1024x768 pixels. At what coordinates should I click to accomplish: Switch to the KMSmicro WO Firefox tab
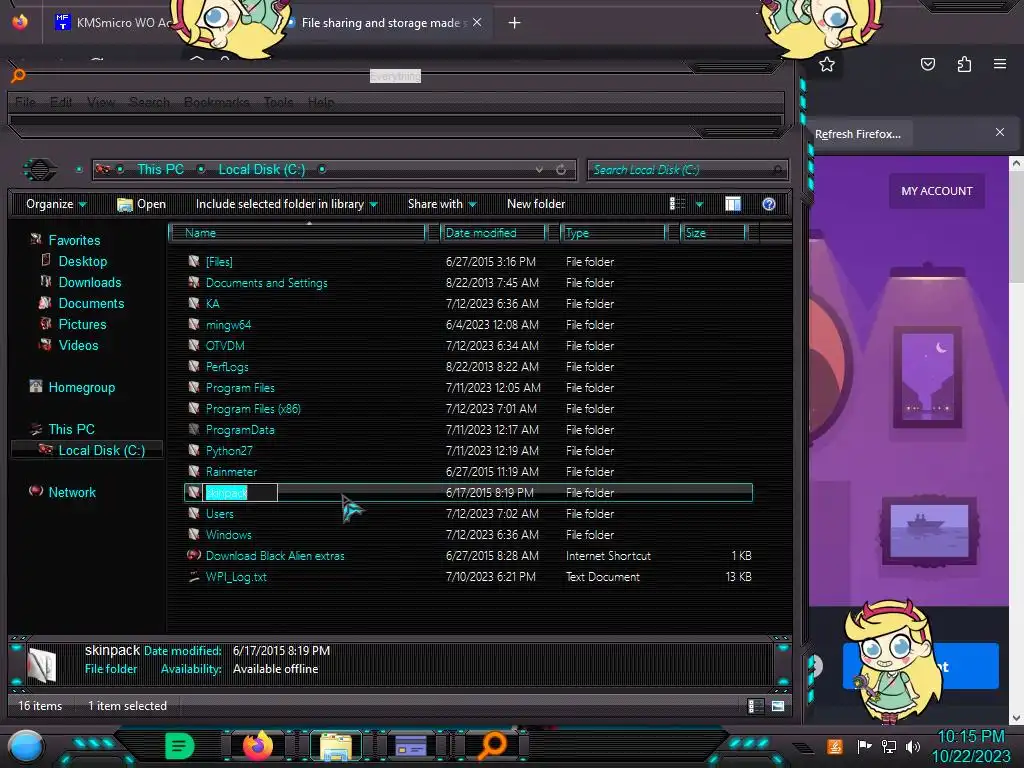tap(112, 22)
